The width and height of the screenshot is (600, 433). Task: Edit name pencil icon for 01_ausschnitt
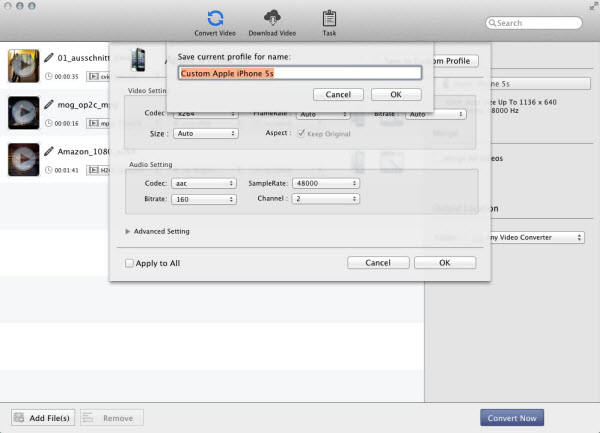[49, 58]
